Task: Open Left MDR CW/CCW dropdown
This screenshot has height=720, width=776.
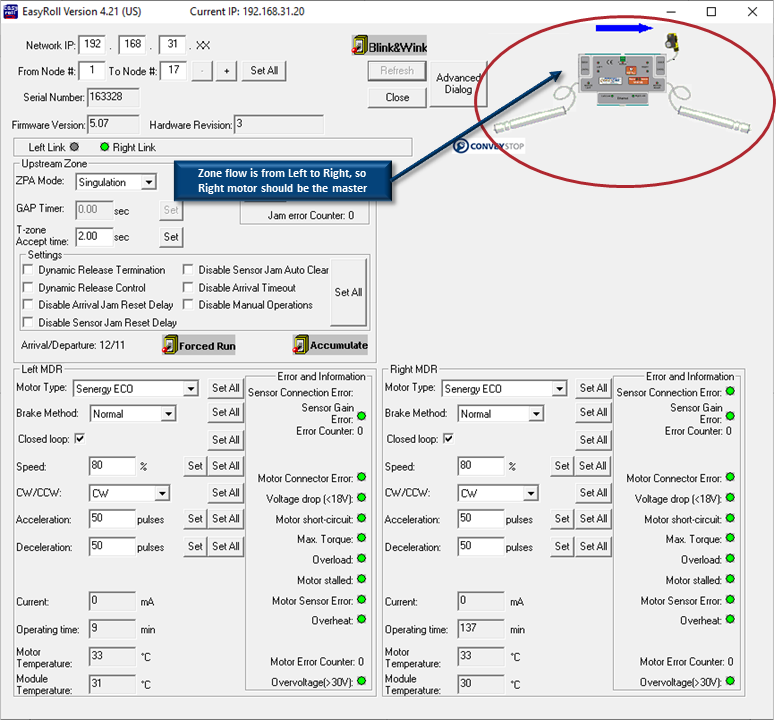Action: point(162,493)
